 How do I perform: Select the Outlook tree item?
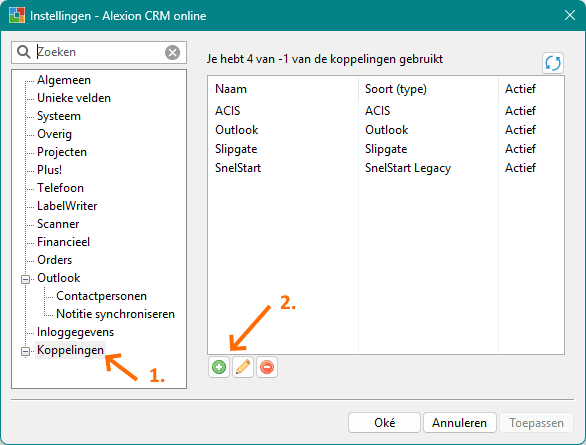click(59, 278)
